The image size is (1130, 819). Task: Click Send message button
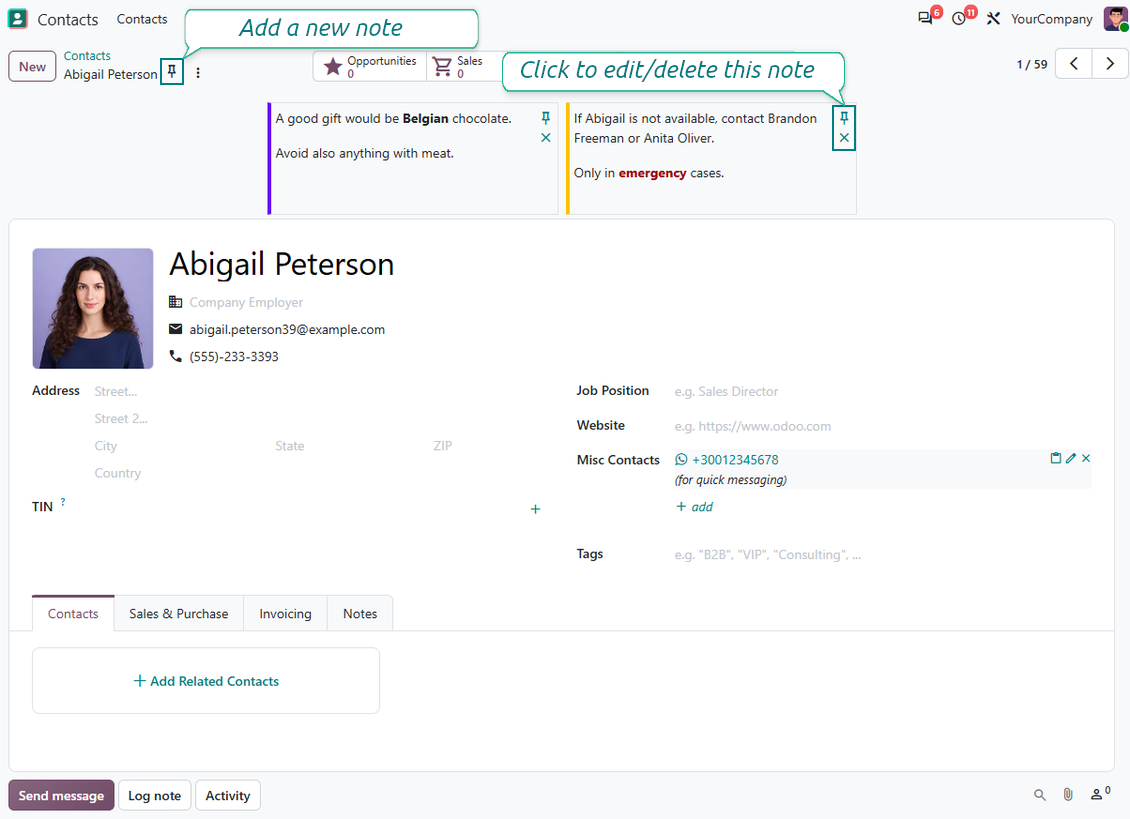pos(61,795)
